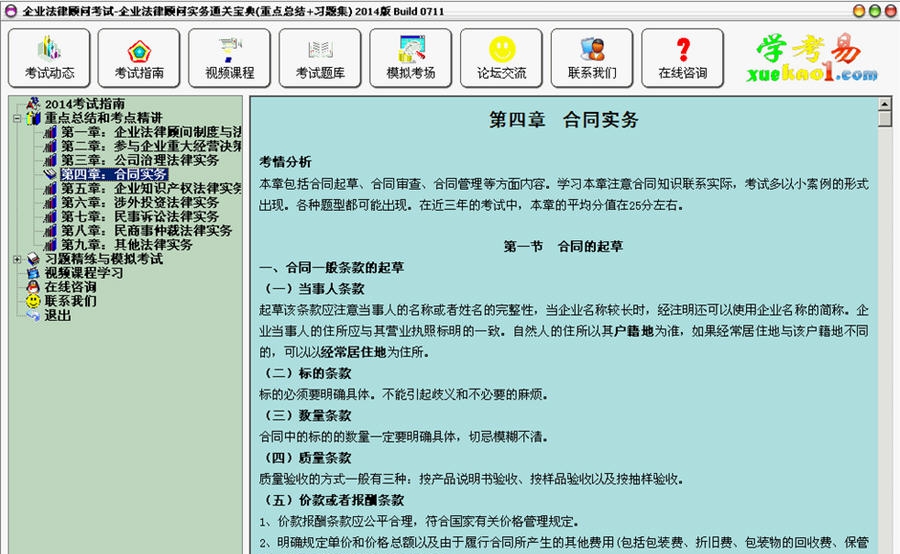Minimize the window with orange button
The width and height of the screenshot is (900, 554).
[x=859, y=11]
